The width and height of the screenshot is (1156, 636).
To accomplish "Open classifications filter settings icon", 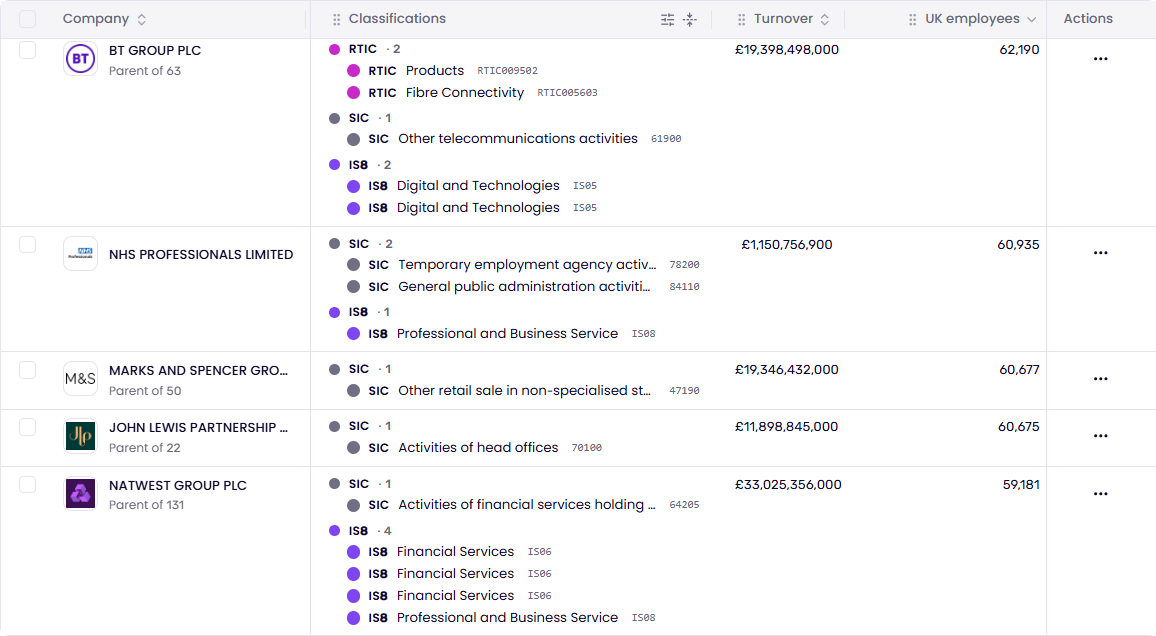I will [x=667, y=20].
